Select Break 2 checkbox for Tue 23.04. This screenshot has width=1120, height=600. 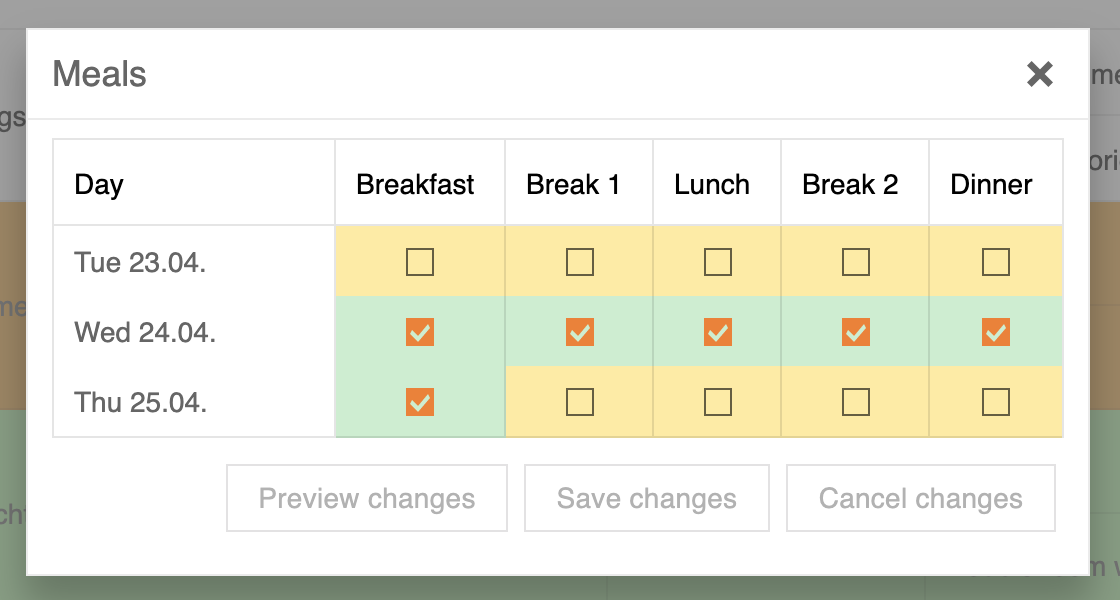tap(856, 262)
